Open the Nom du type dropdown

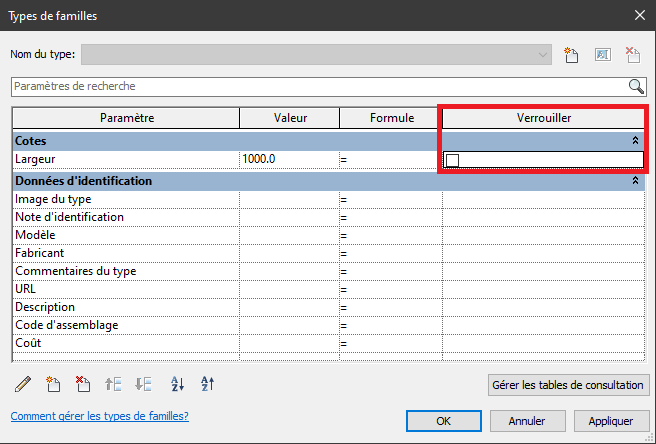[543, 54]
